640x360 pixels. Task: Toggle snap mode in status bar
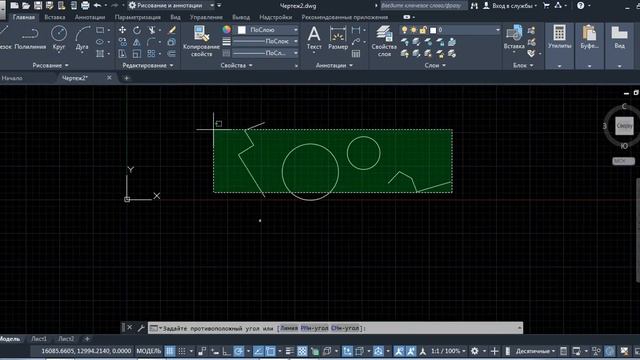coord(182,351)
